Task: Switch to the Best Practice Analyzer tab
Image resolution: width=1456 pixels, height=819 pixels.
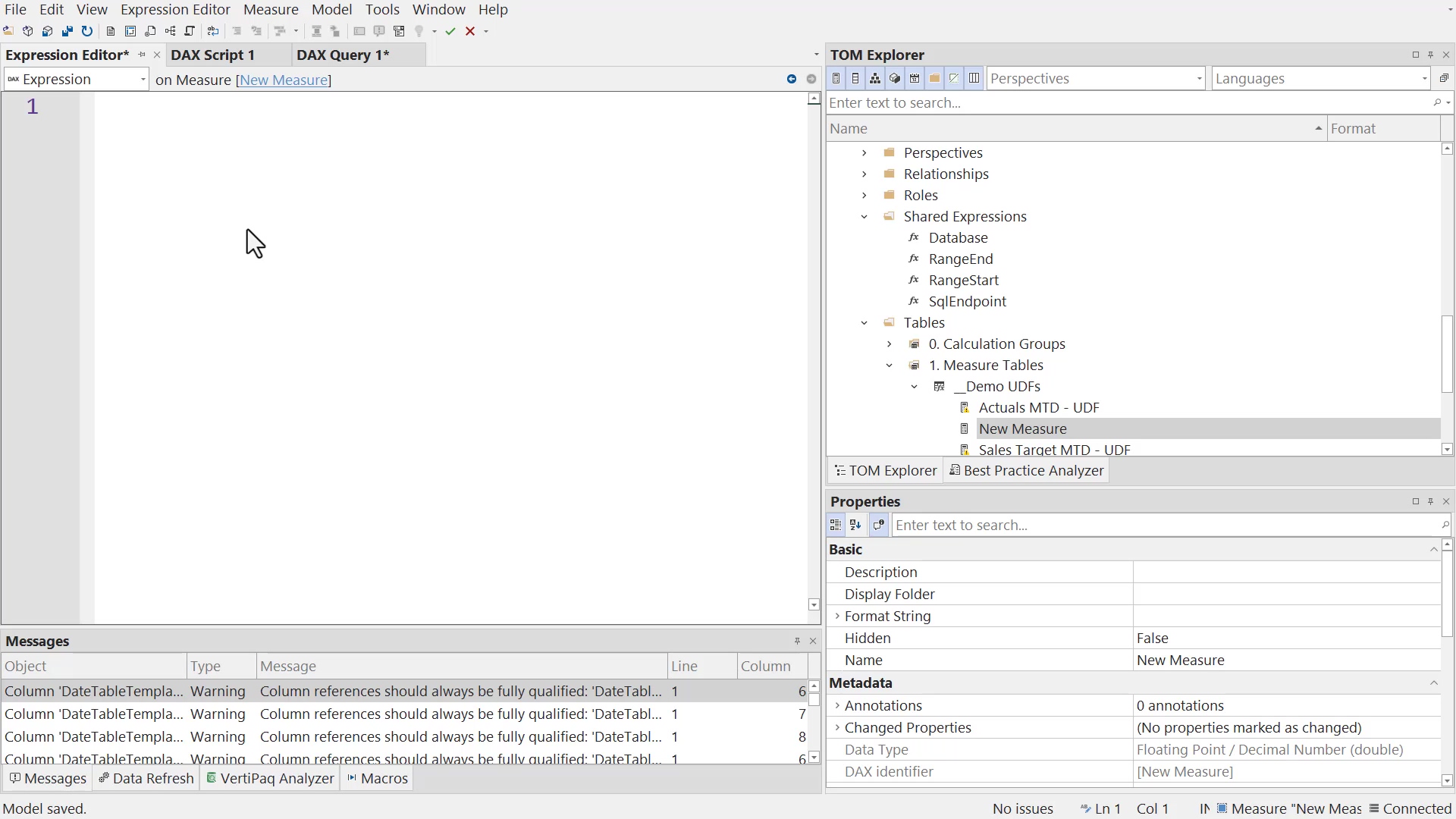Action: [1026, 470]
